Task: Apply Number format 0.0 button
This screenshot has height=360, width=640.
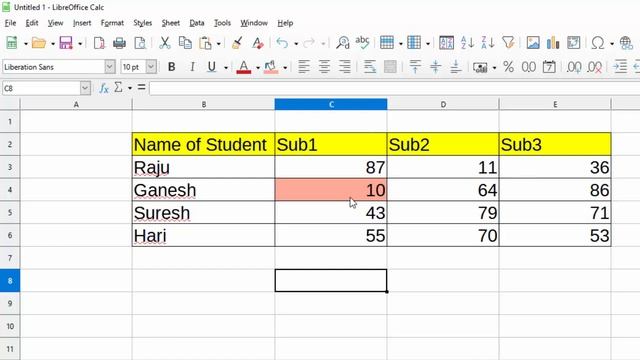Action: [529, 67]
